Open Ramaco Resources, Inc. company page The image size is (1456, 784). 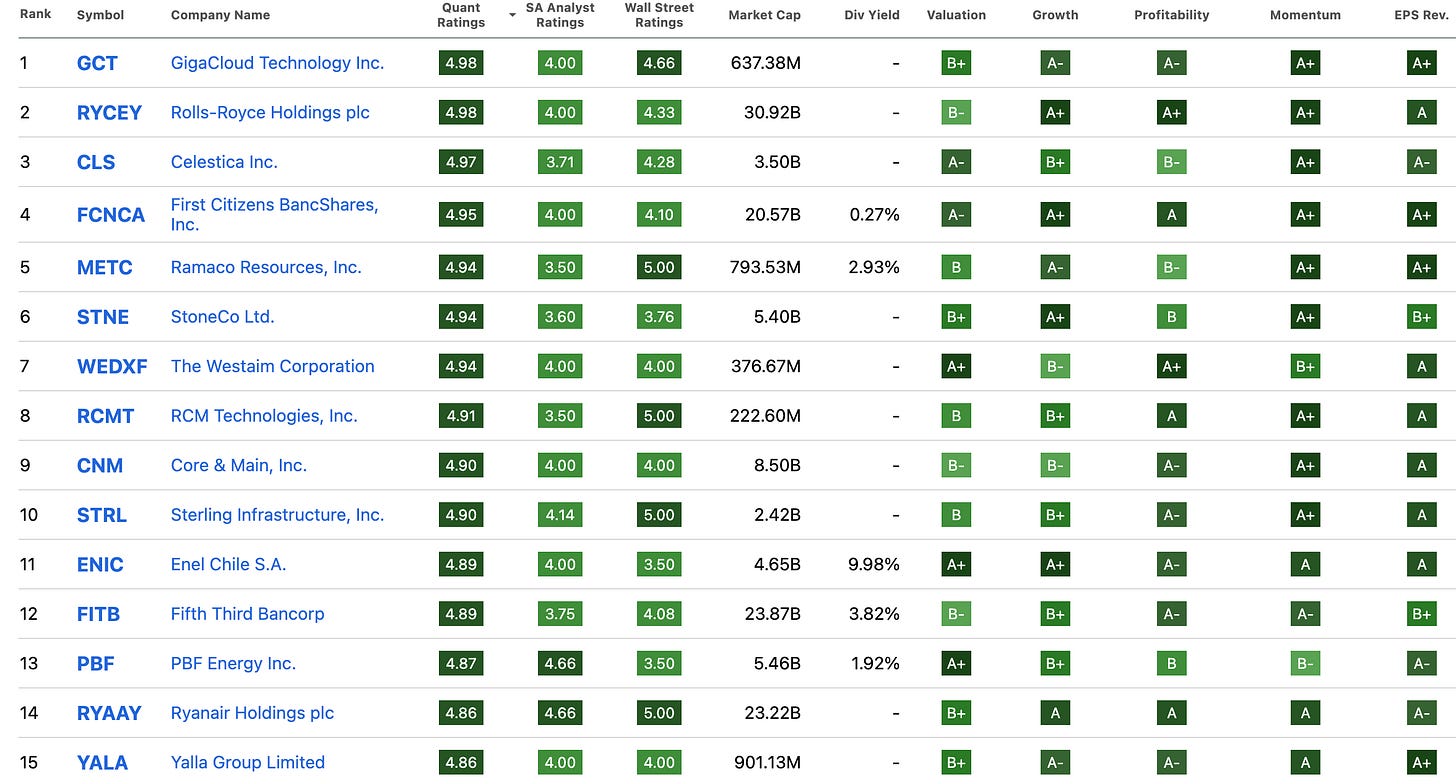[266, 268]
